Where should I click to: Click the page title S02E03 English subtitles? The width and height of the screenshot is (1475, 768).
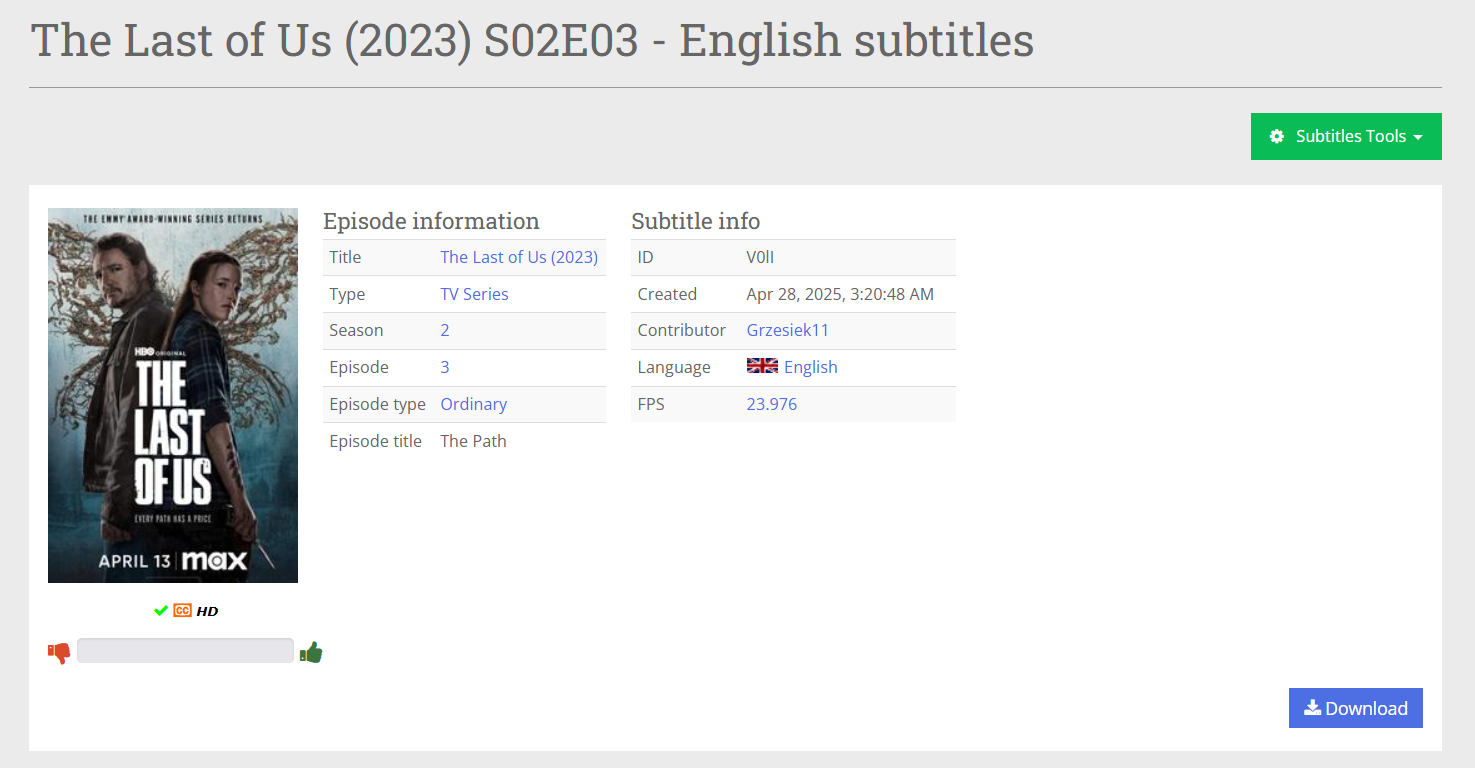(x=533, y=40)
